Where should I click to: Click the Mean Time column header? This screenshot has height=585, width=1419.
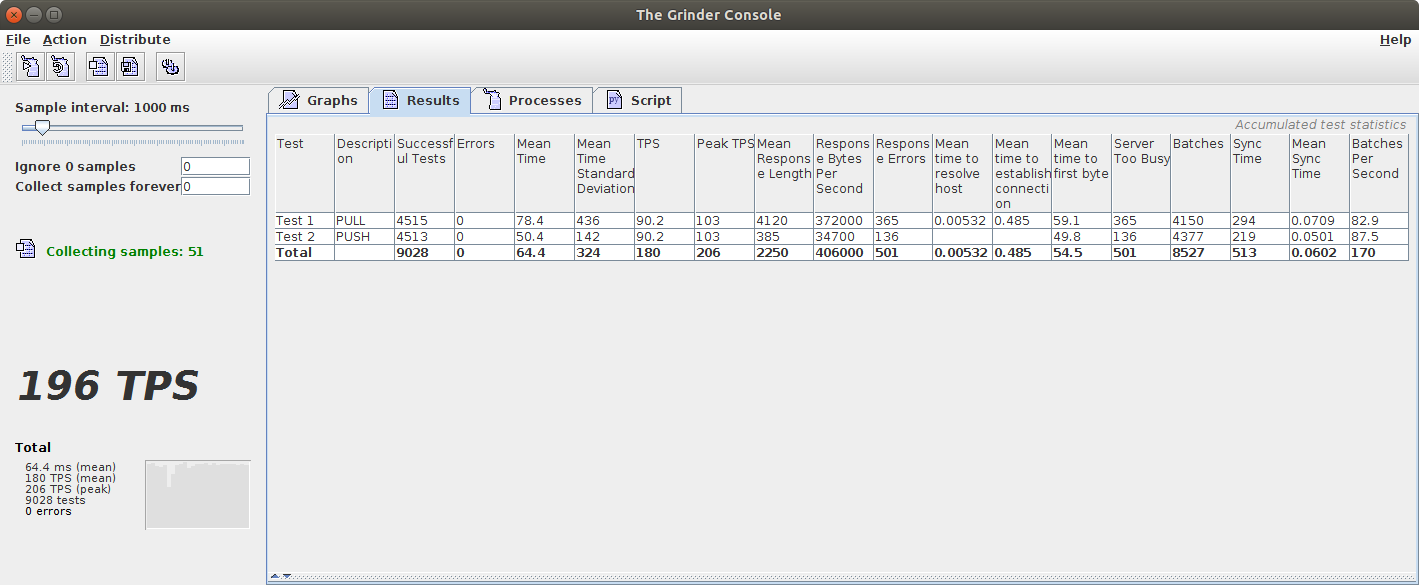(544, 173)
